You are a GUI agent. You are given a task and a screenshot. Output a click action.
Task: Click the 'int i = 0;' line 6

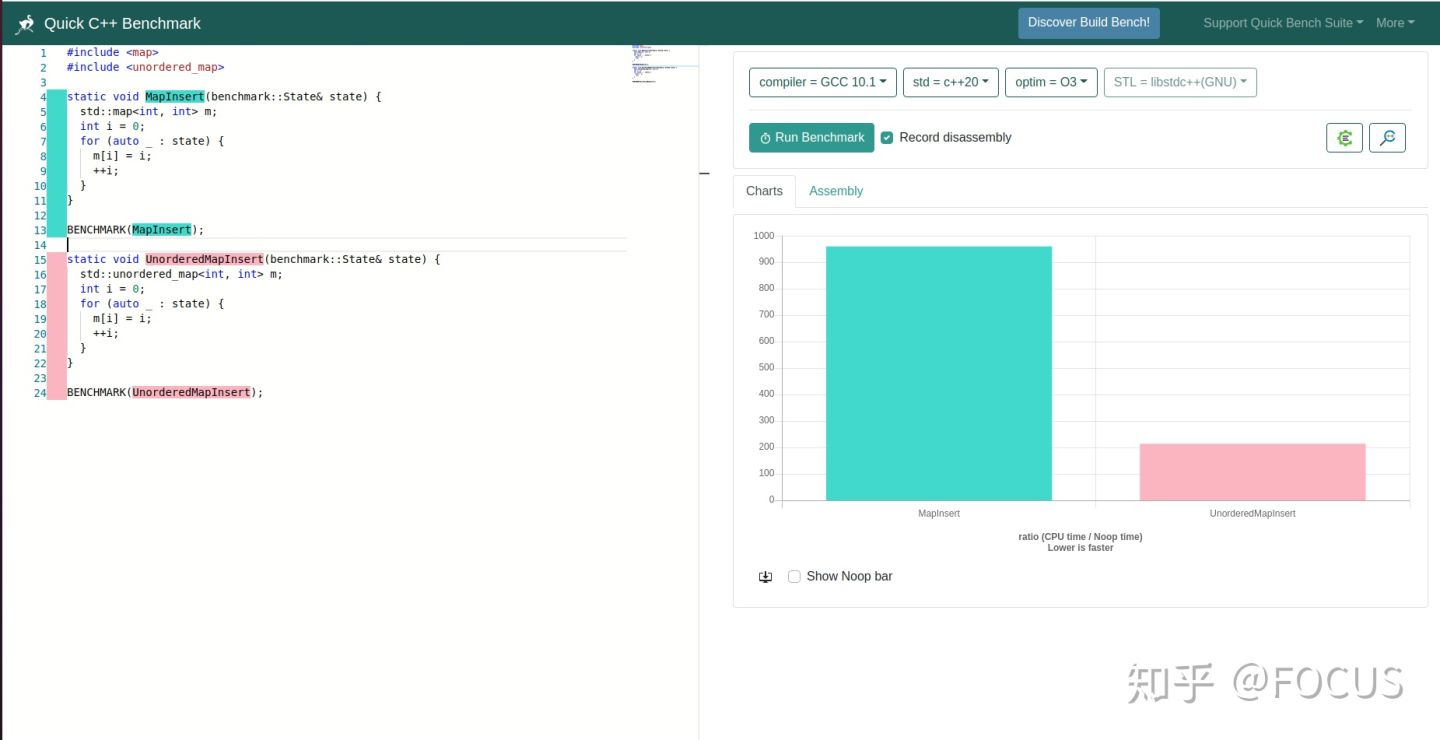point(113,127)
